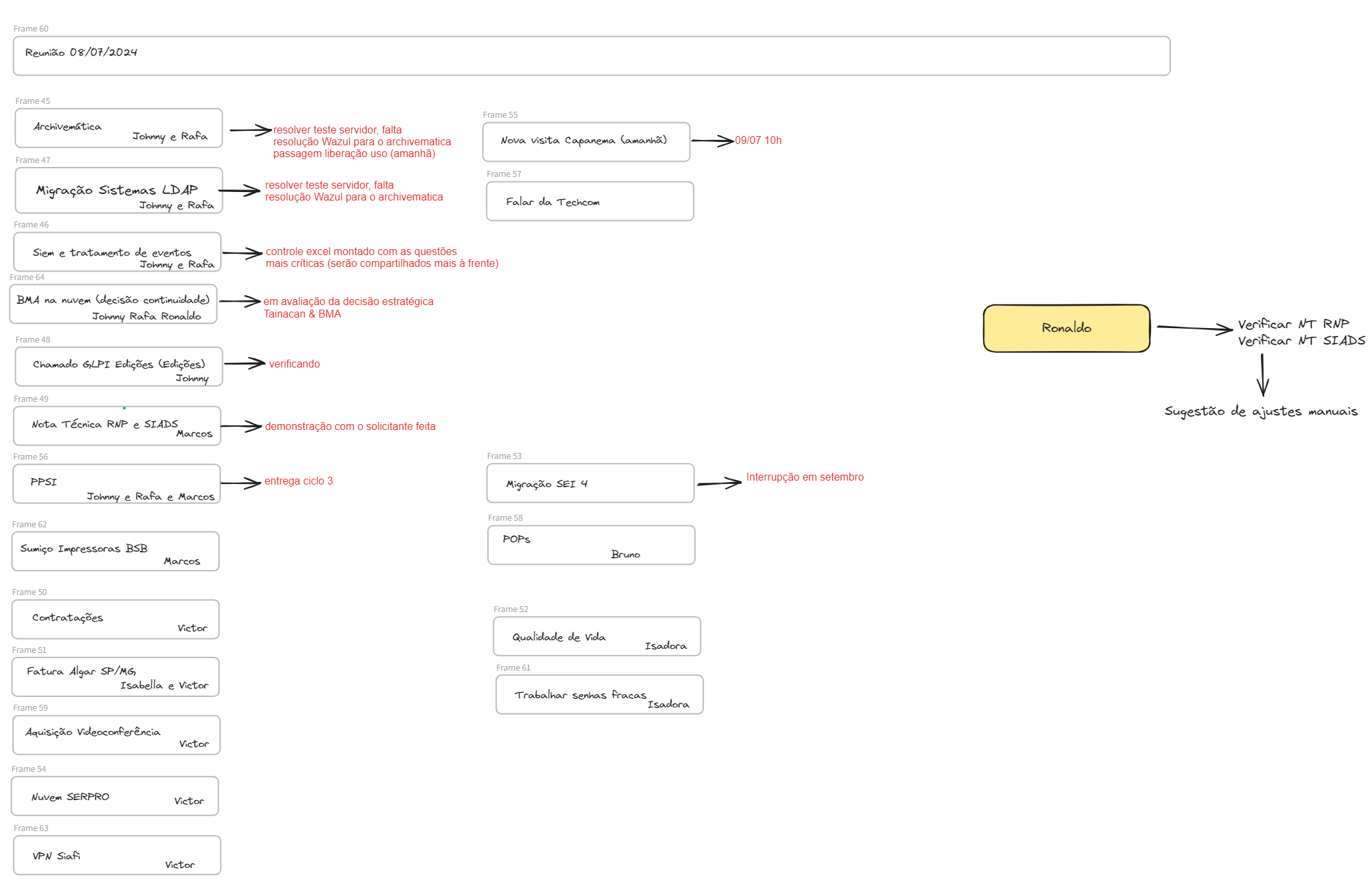This screenshot has height=881, width=1372.
Task: Select 'Falar da Techcom' text
Action: point(553,202)
